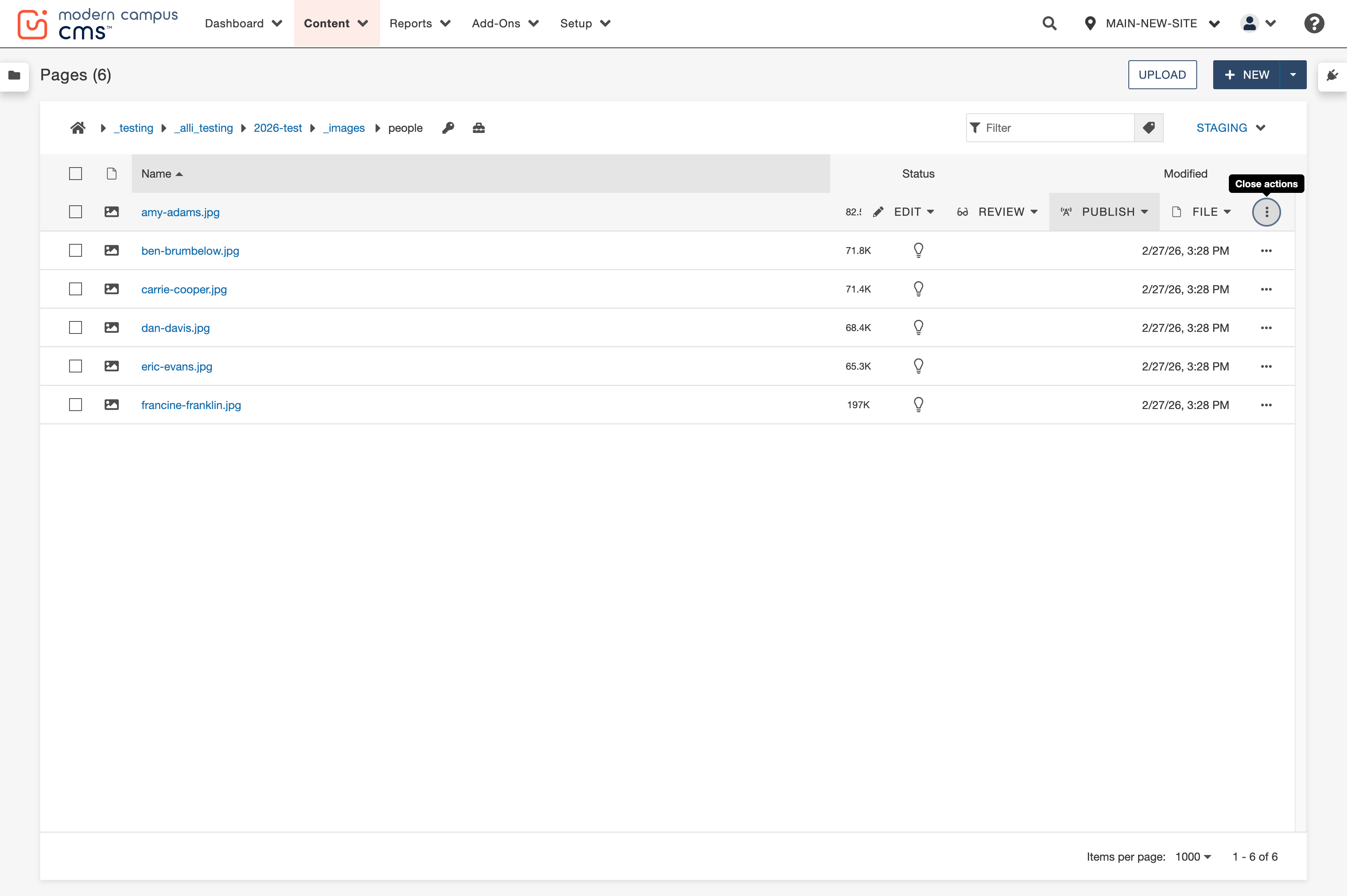1347x896 pixels.
Task: Open the Dashboard menu
Action: (244, 23)
